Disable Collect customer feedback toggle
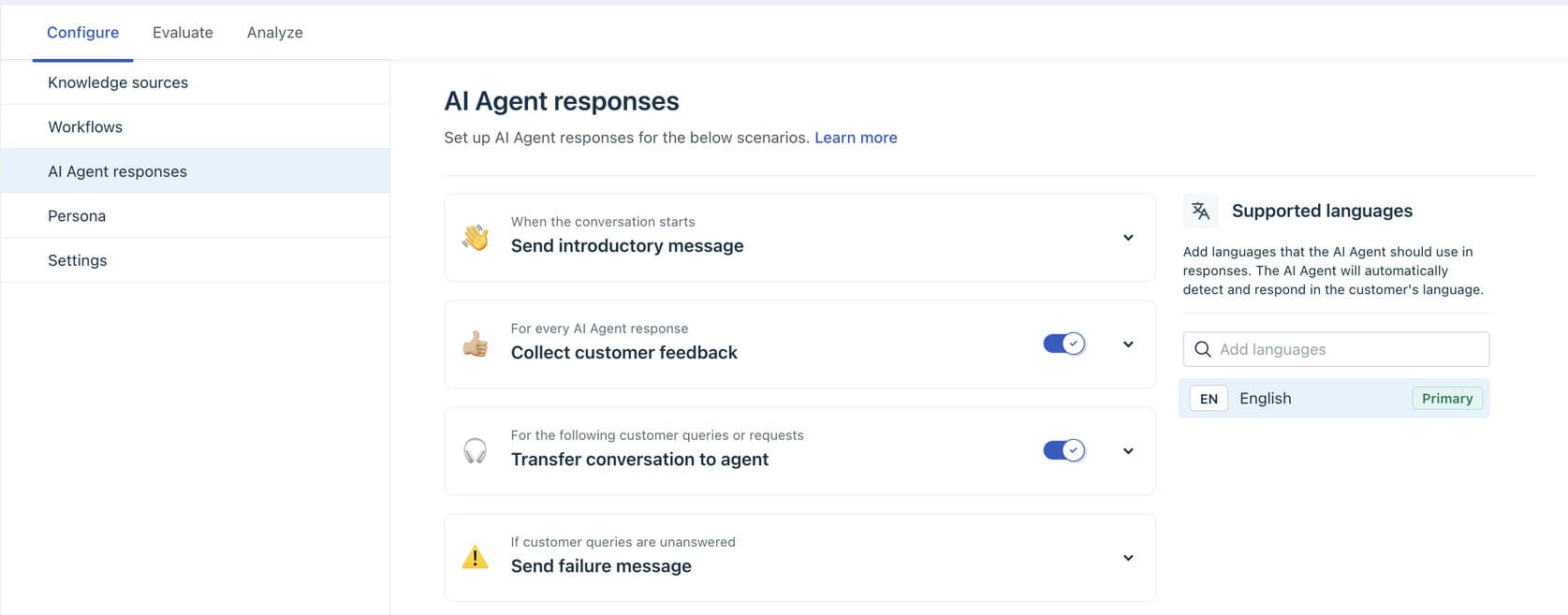 point(1063,344)
